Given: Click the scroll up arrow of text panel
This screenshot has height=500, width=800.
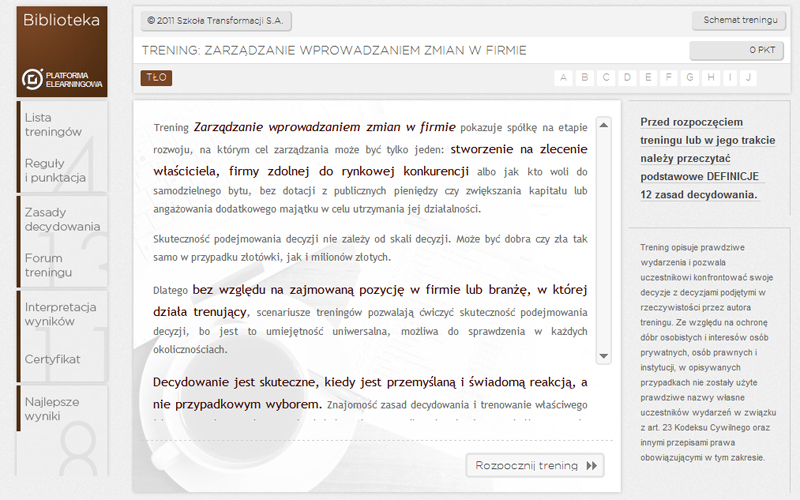Looking at the screenshot, I should 604,125.
